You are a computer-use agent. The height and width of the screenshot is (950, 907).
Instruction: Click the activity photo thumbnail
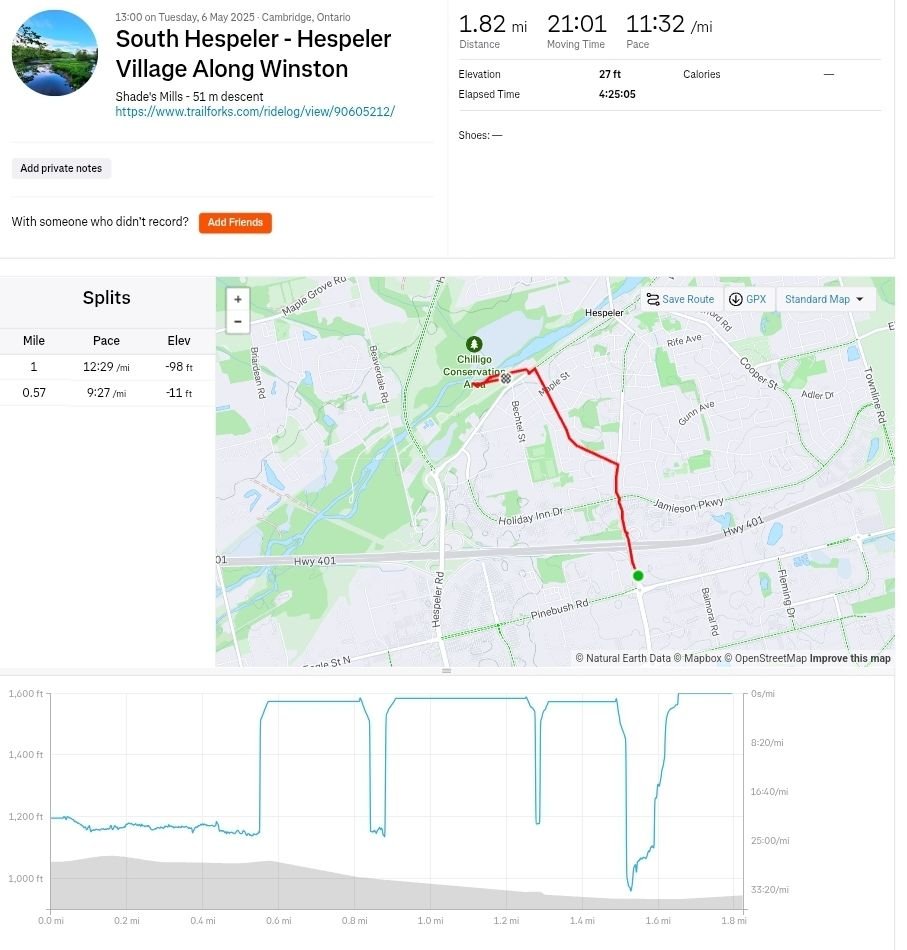tap(55, 53)
